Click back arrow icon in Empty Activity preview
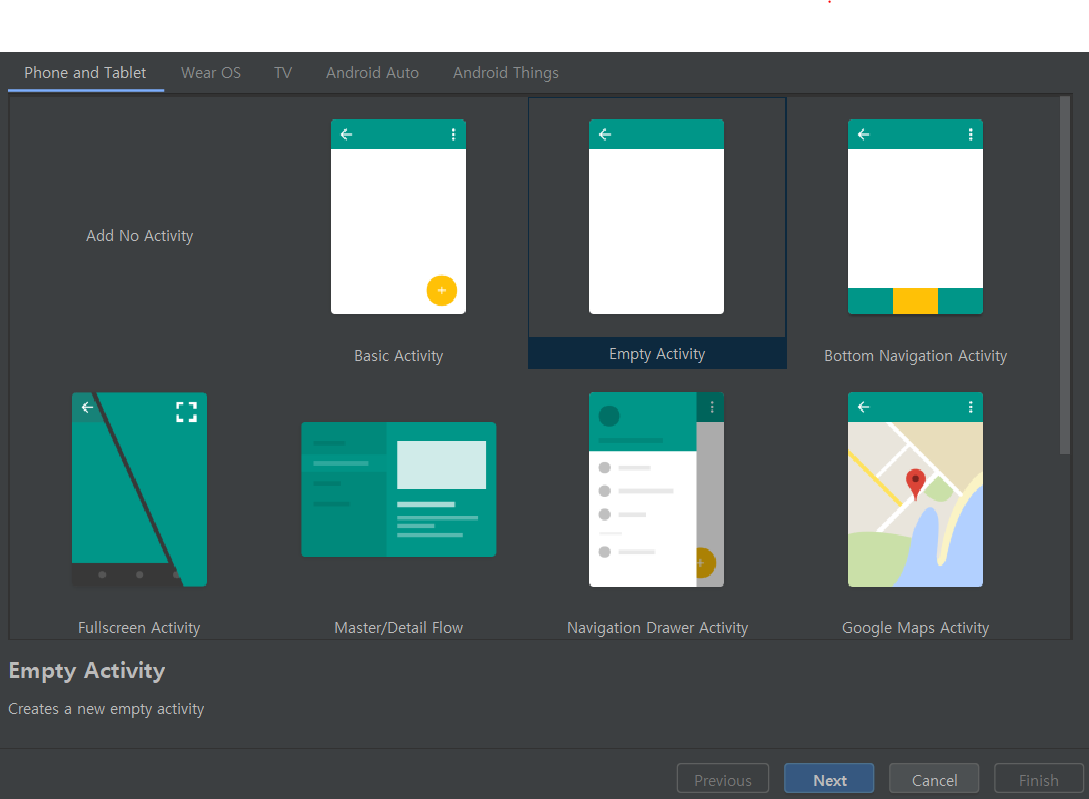This screenshot has height=799, width=1089. point(605,135)
